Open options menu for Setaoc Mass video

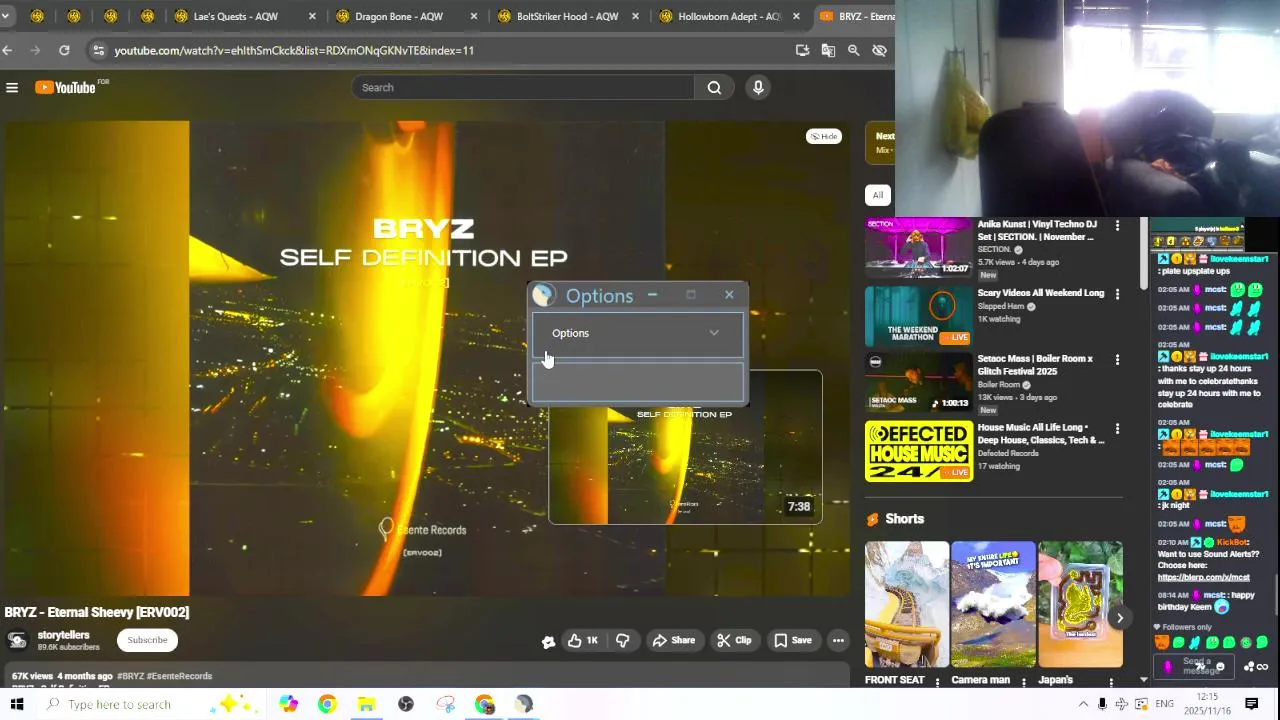(x=1117, y=360)
